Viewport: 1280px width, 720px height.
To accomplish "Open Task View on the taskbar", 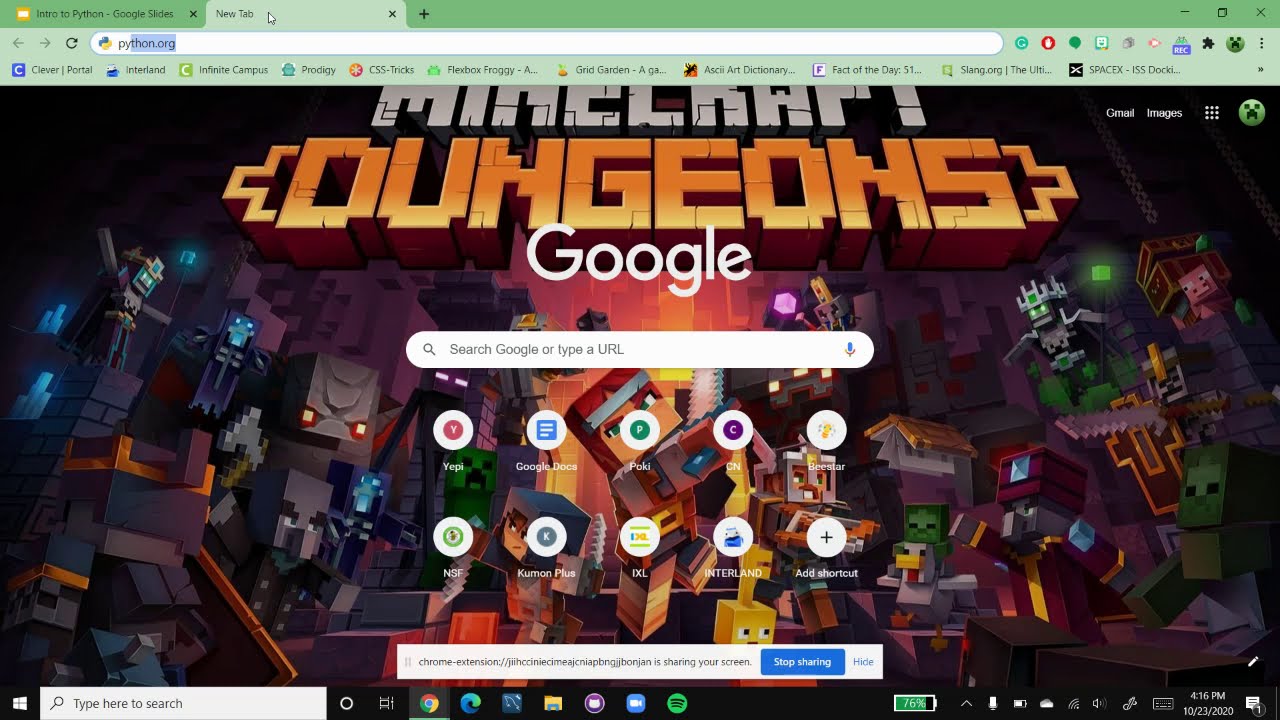I will pyautogui.click(x=386, y=703).
